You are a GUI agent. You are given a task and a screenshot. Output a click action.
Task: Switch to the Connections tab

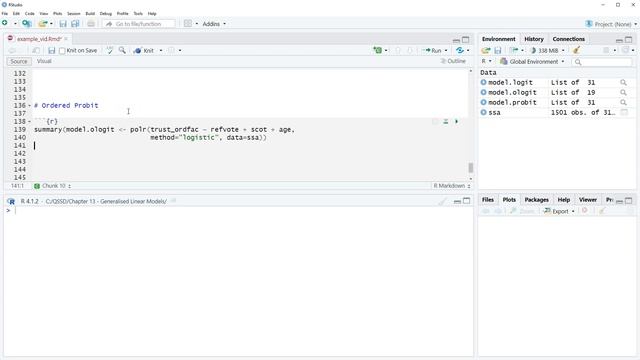pos(569,39)
